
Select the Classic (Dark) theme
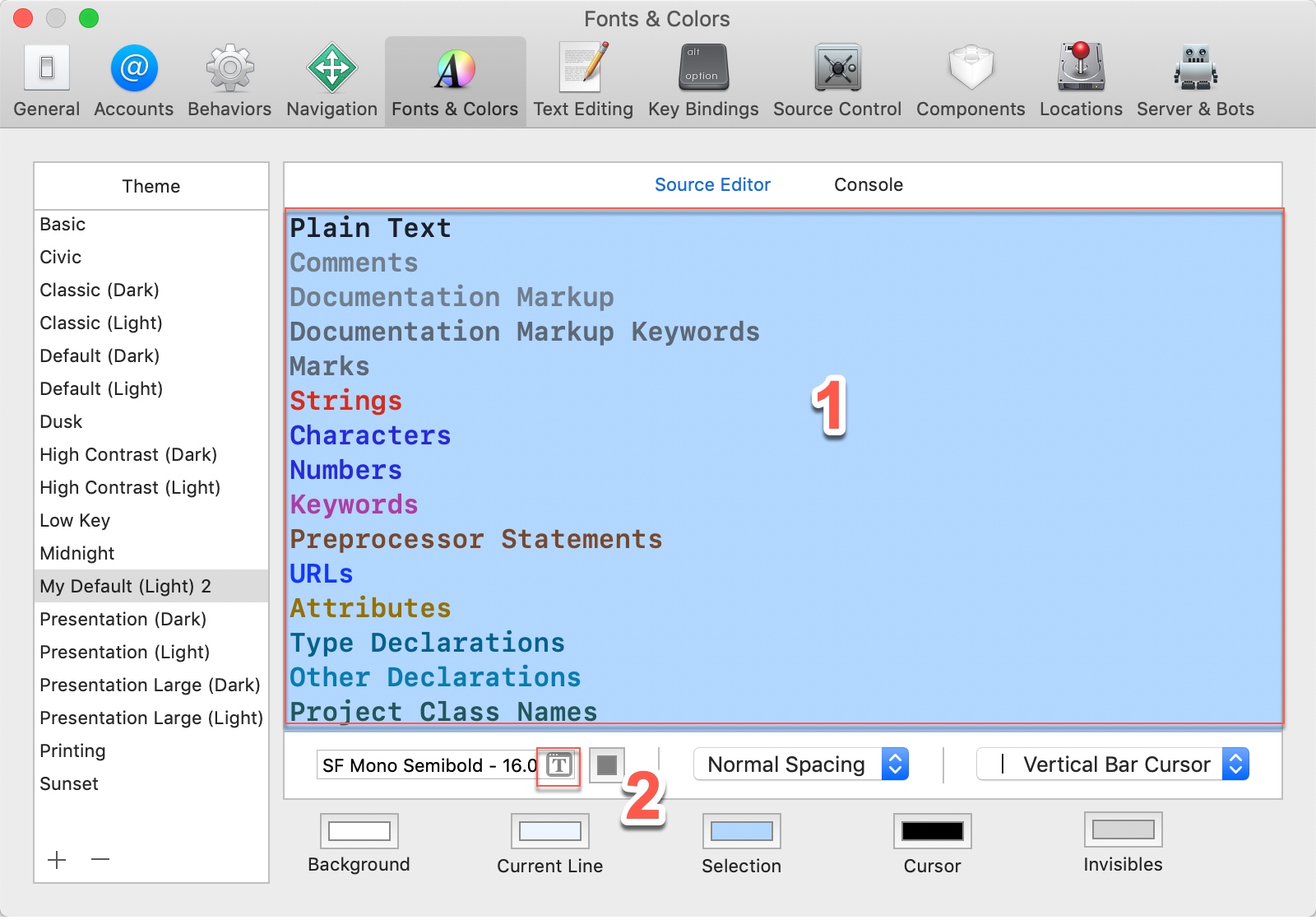click(151, 290)
